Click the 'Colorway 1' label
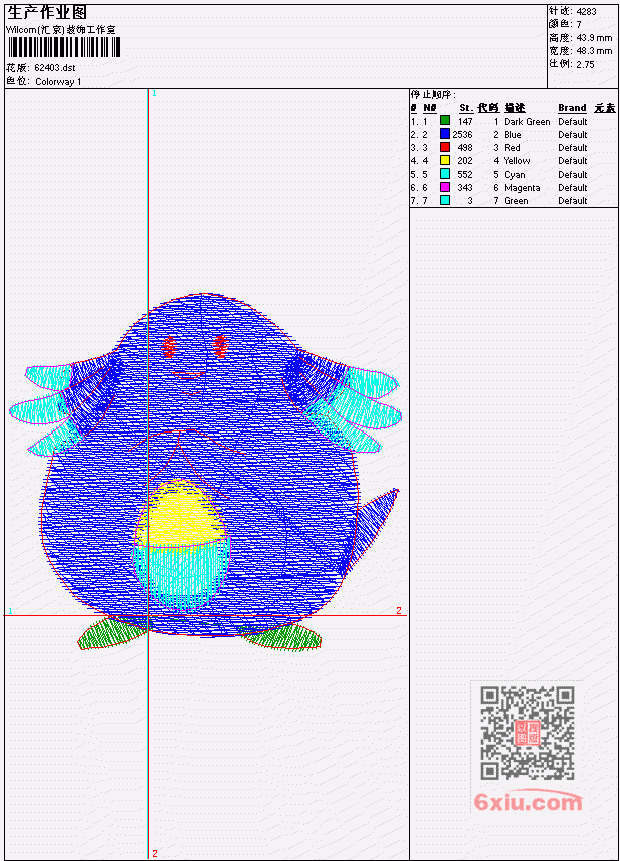 [58, 82]
